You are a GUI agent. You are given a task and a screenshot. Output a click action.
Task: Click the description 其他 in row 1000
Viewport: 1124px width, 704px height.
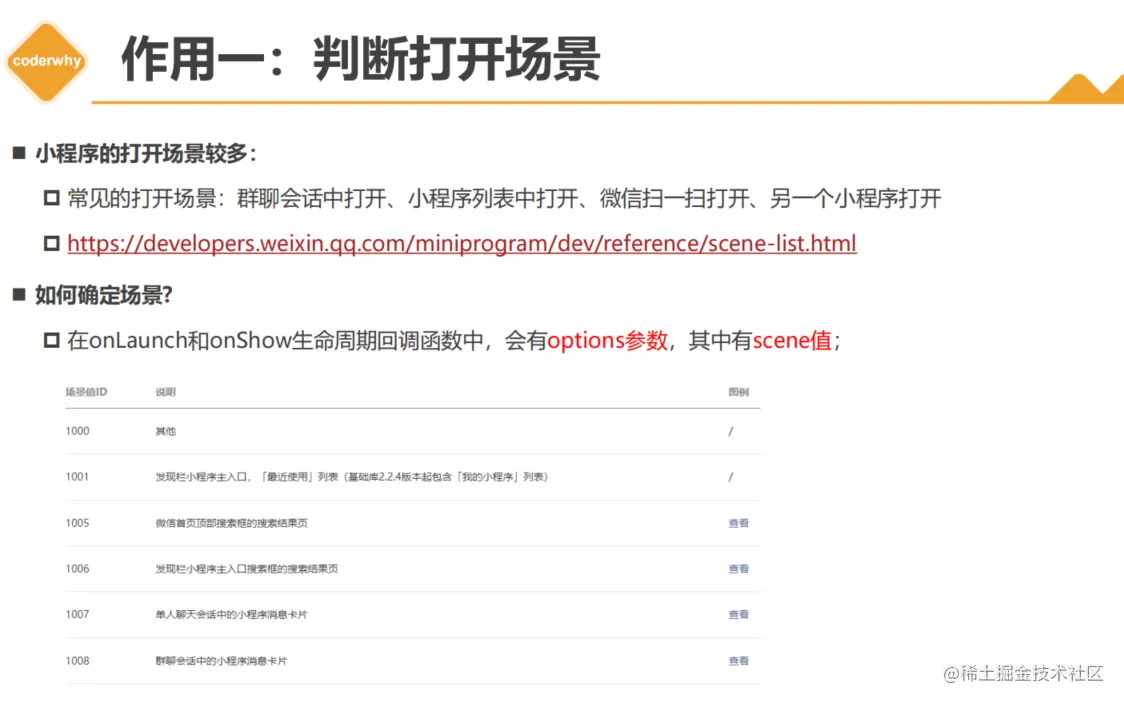[x=166, y=432]
